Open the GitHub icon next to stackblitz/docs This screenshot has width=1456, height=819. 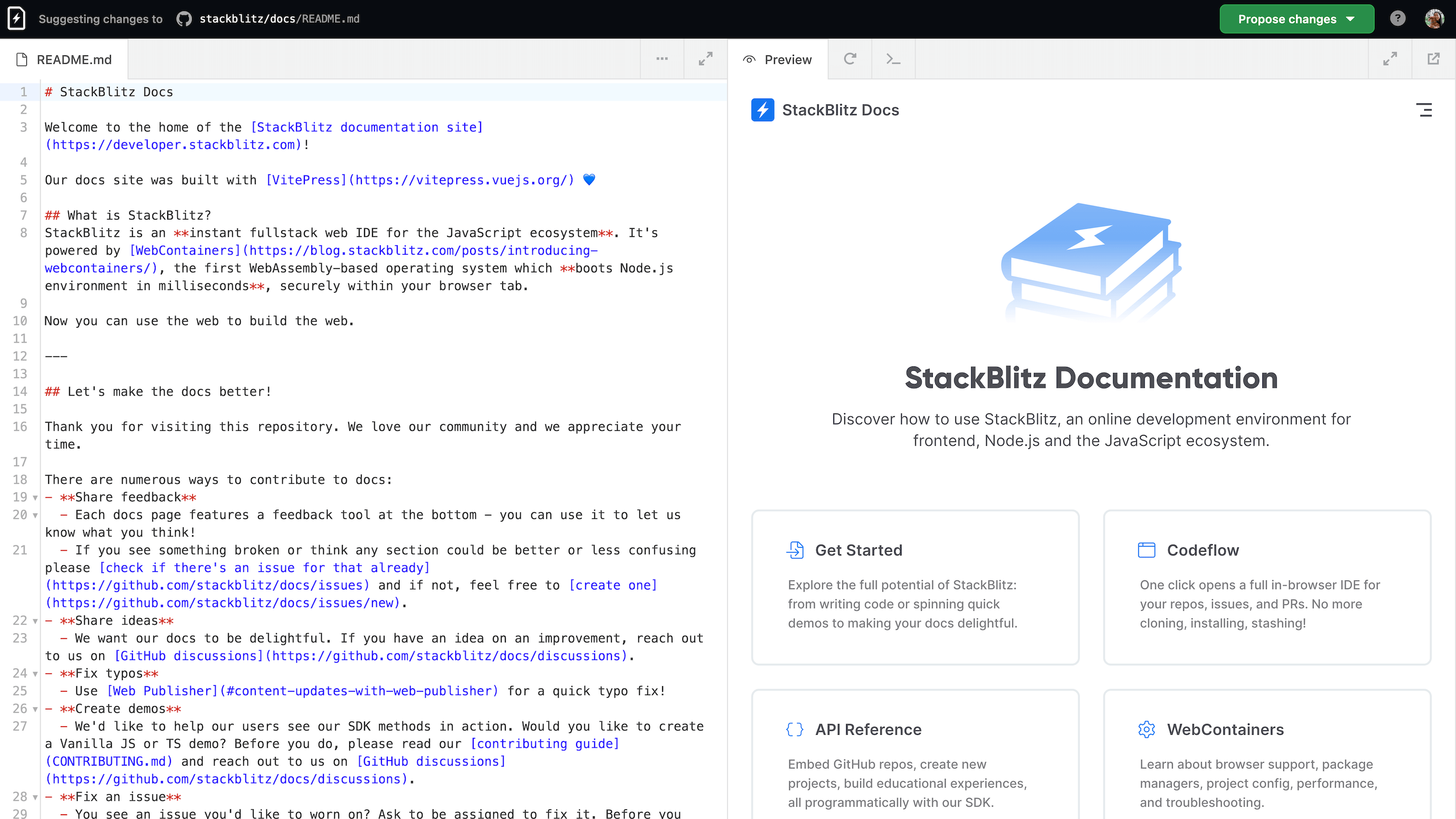[x=184, y=19]
